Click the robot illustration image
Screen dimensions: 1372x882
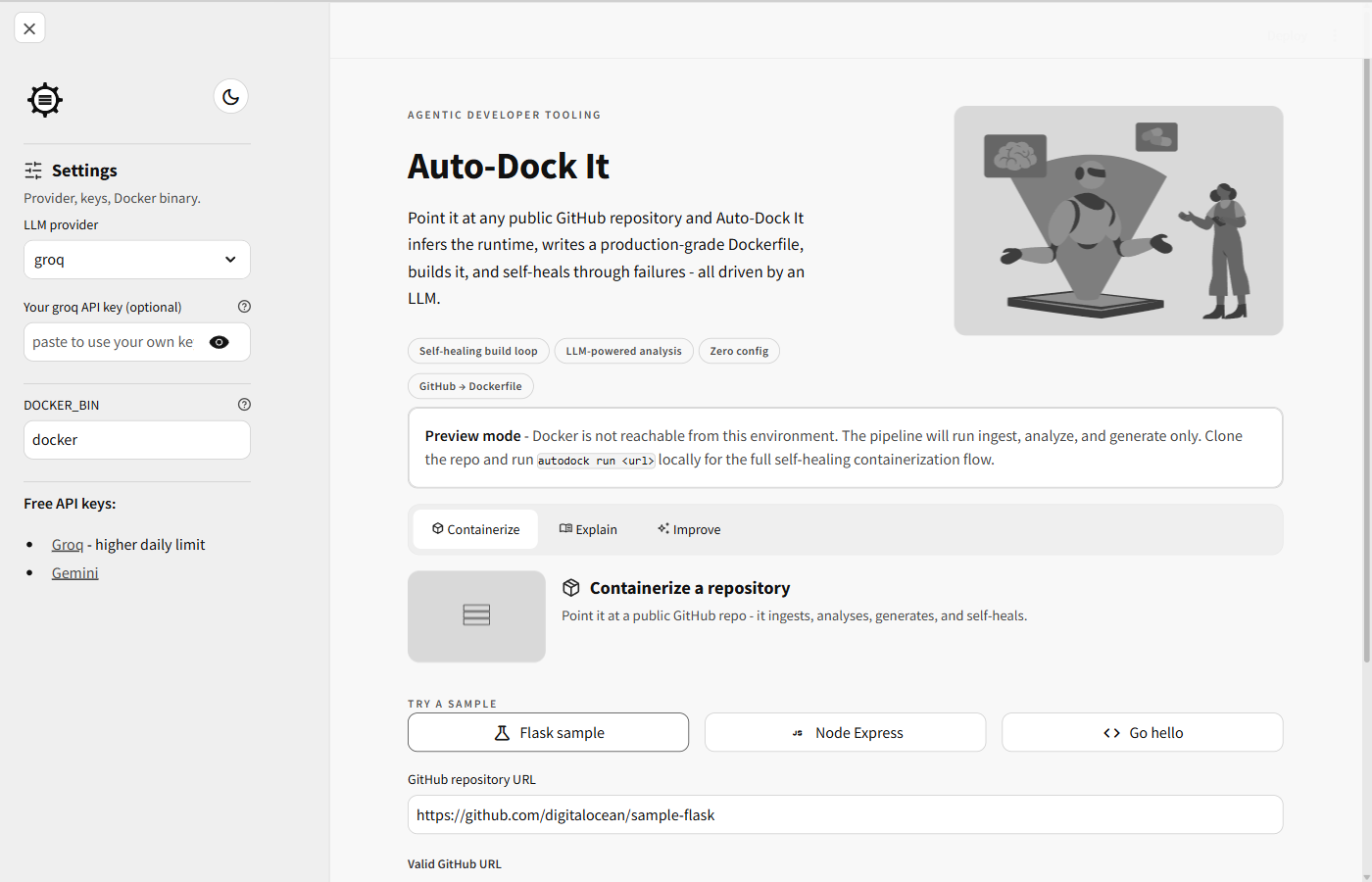1118,220
